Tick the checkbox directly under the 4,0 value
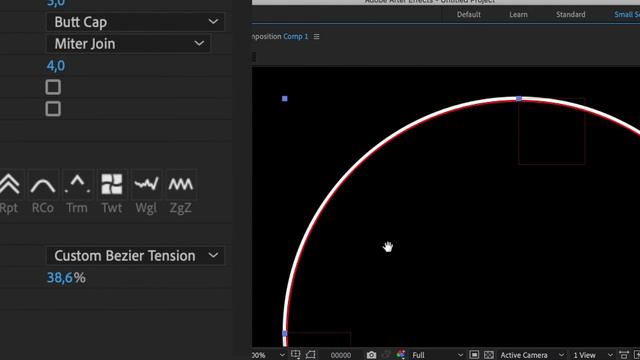640x360 pixels. click(53, 87)
